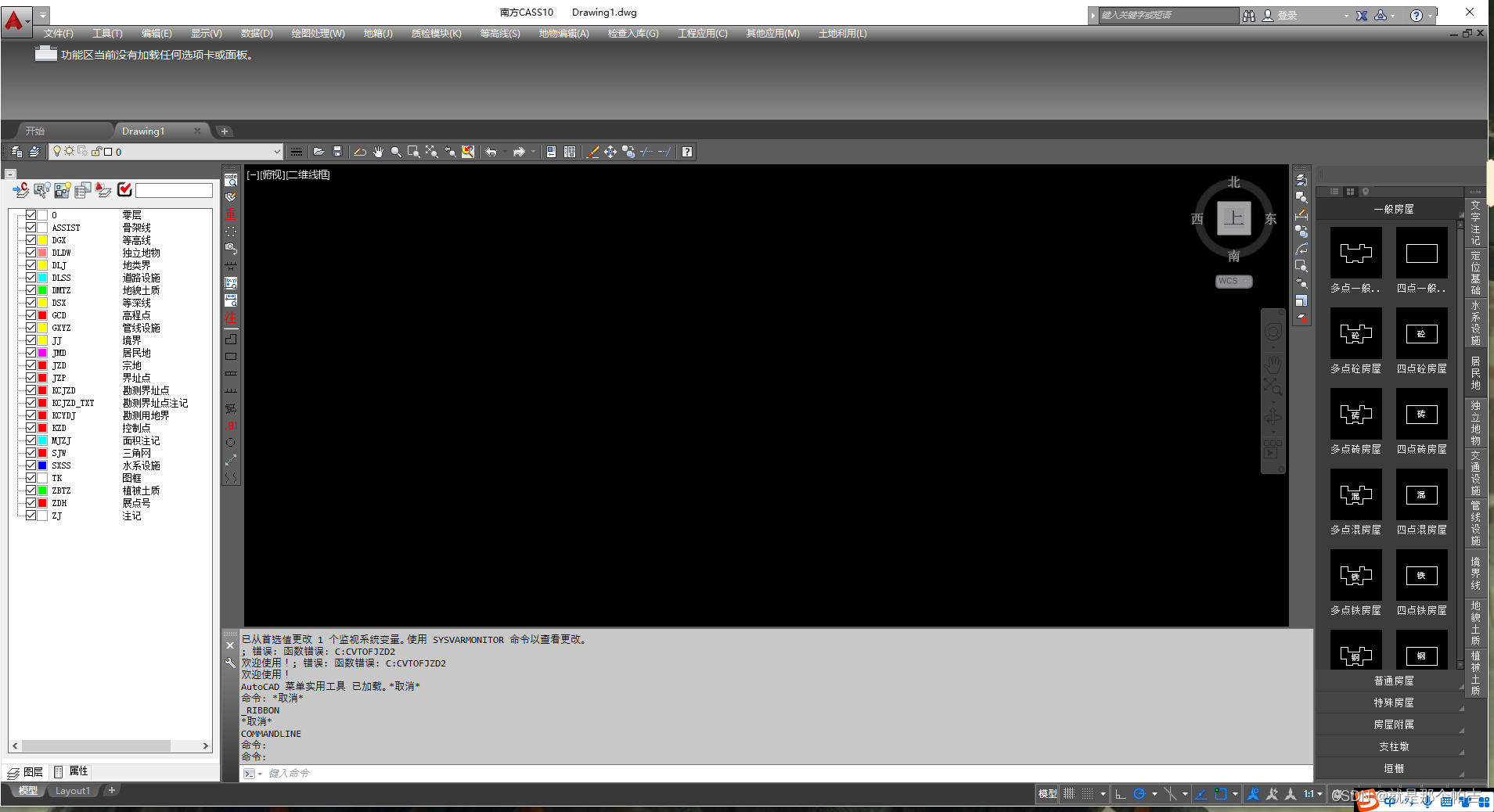Click the red color swatch of GCD layer
This screenshot has height=812, width=1494.
coord(43,315)
